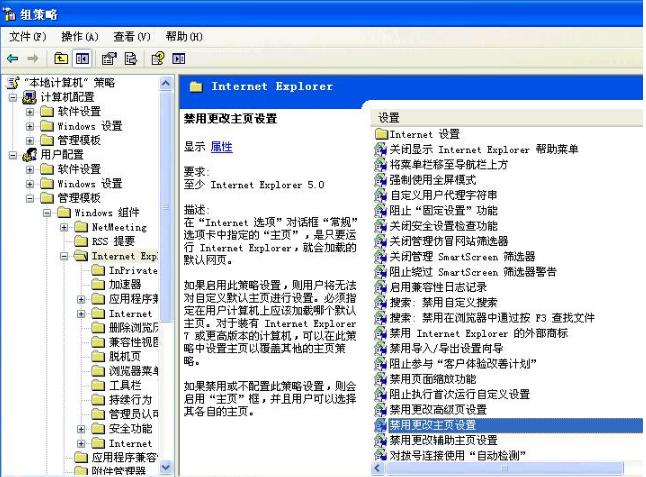Select policy 关闭管理仿冒网站筛选器
Image resolution: width=646 pixels, height=477 pixels.
[449, 241]
